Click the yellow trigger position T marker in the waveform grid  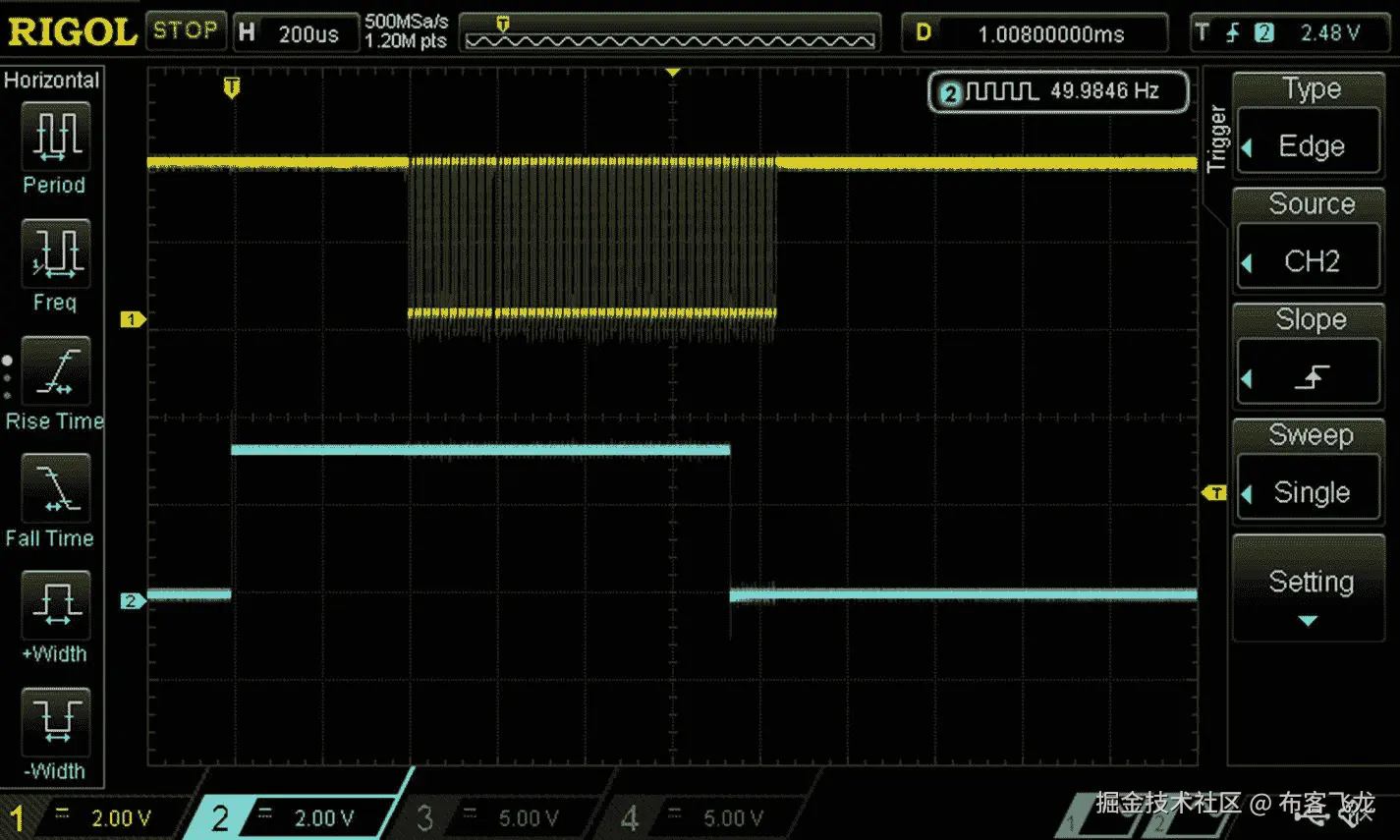point(232,87)
